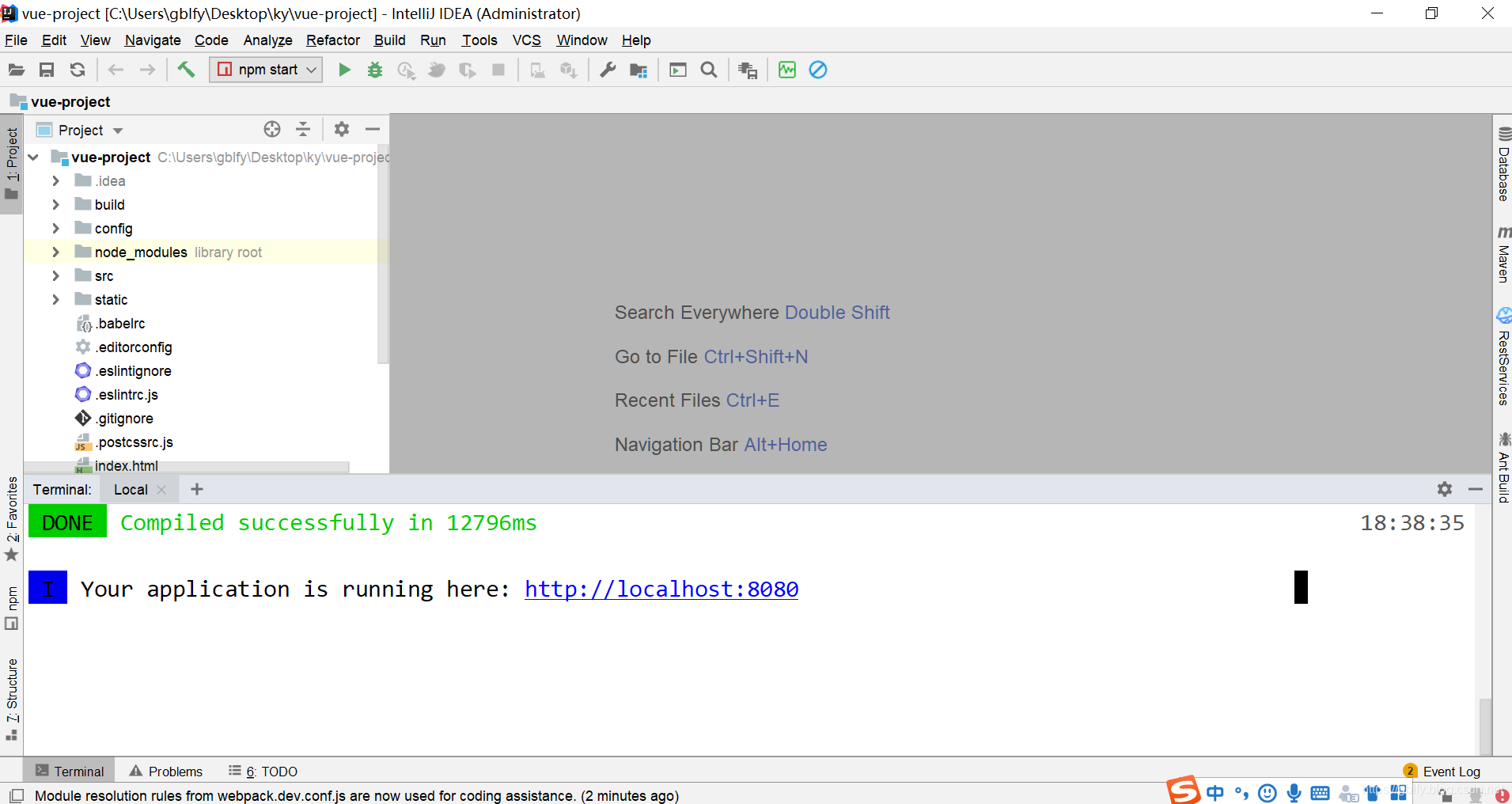
Task: Click the Sogou input method tray icon
Action: [x=1184, y=791]
